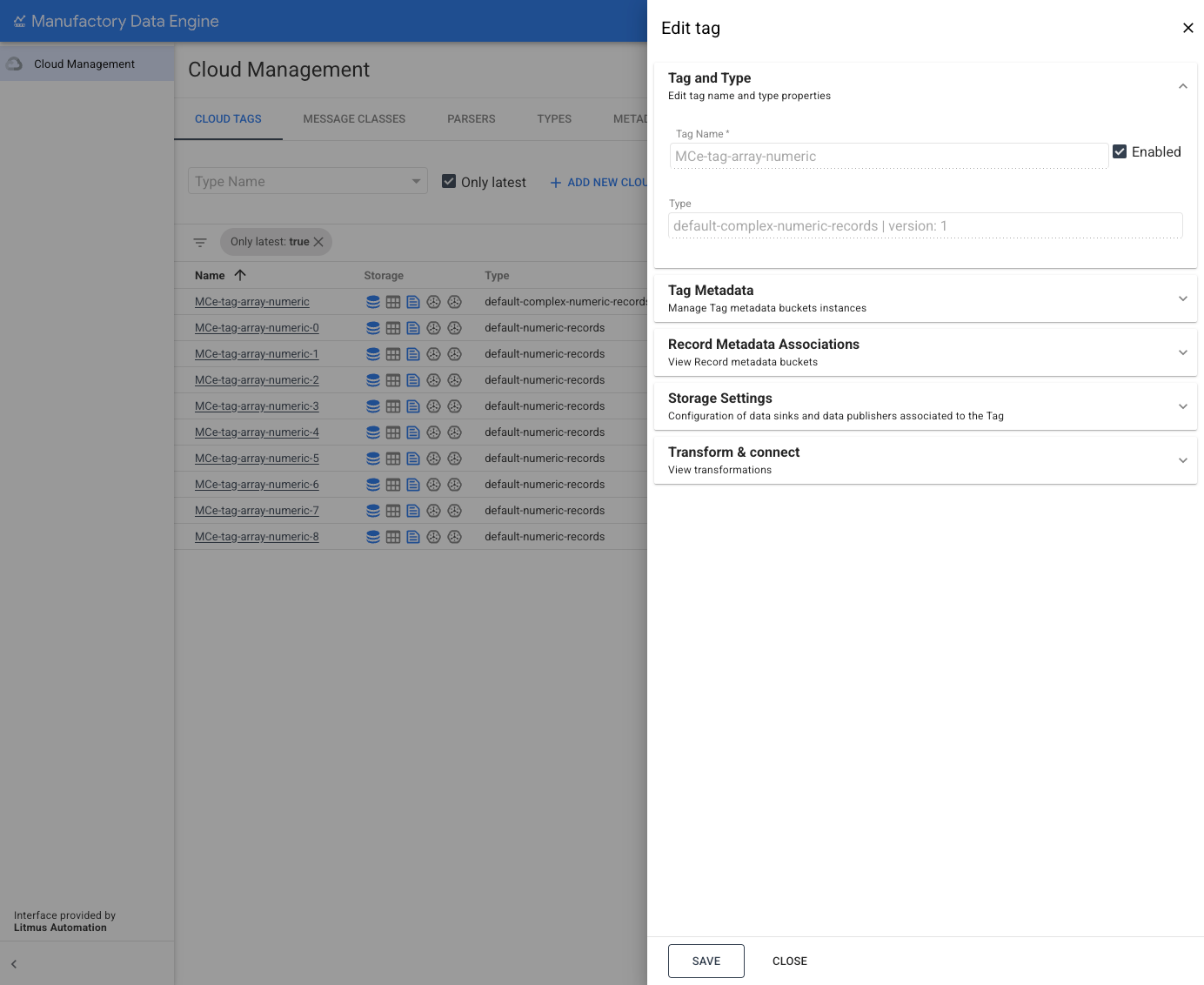The image size is (1204, 985).
Task: Switch to the MESSAGE CLASSES tab
Action: [x=354, y=119]
